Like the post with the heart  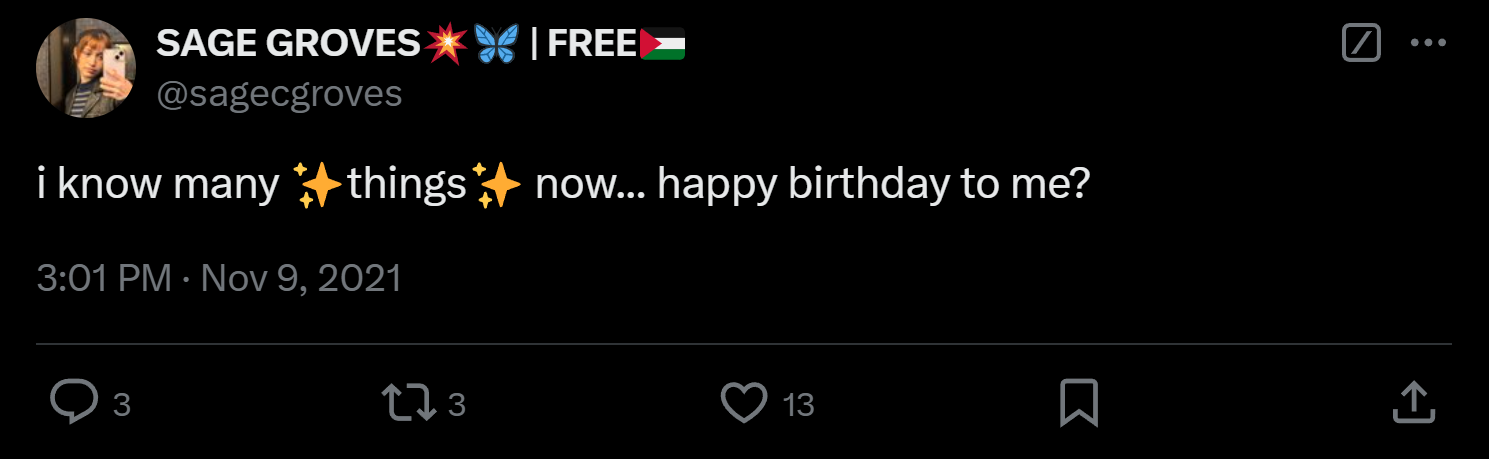744,403
